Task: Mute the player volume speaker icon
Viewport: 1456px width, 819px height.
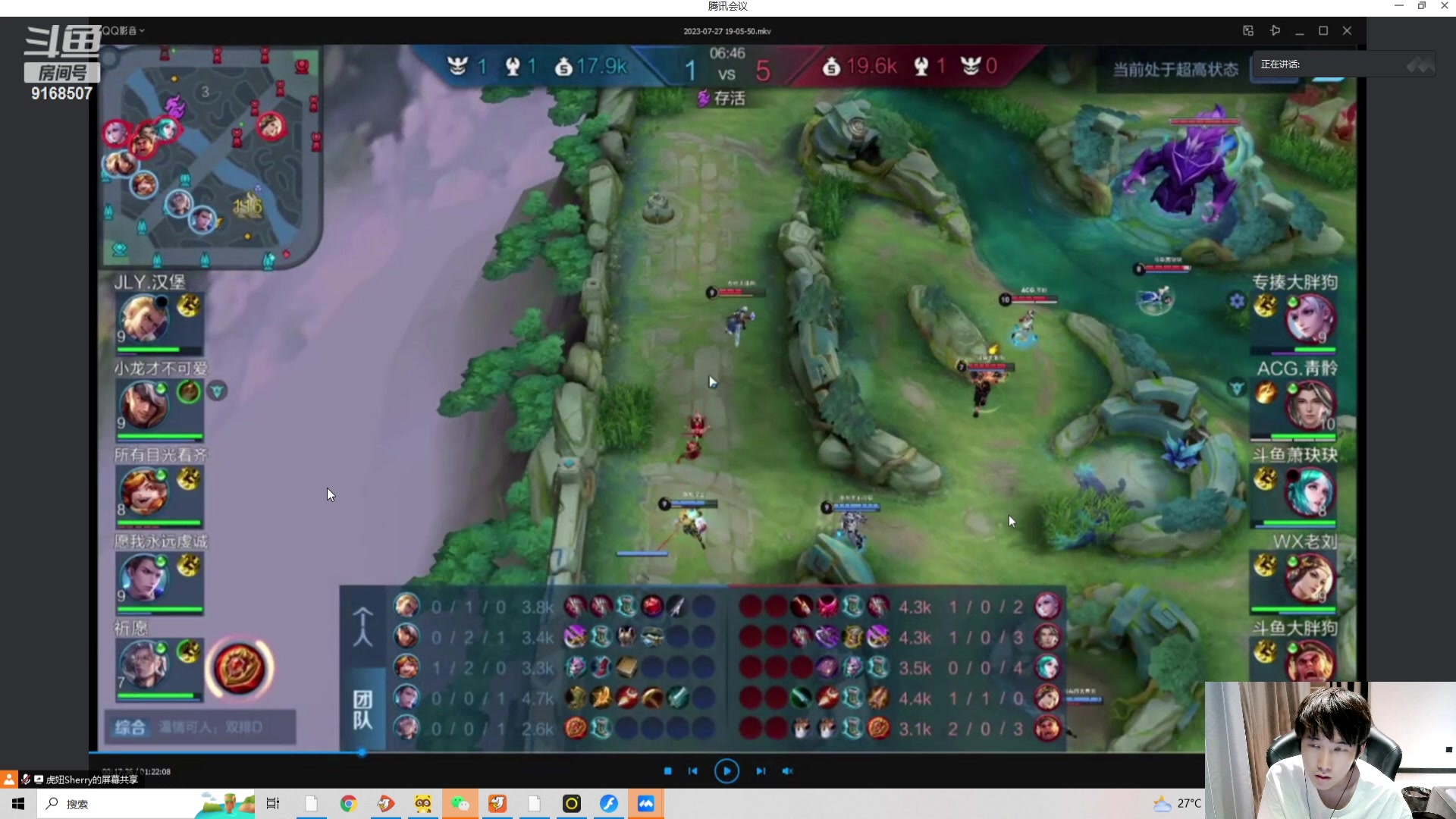Action: coord(788,771)
